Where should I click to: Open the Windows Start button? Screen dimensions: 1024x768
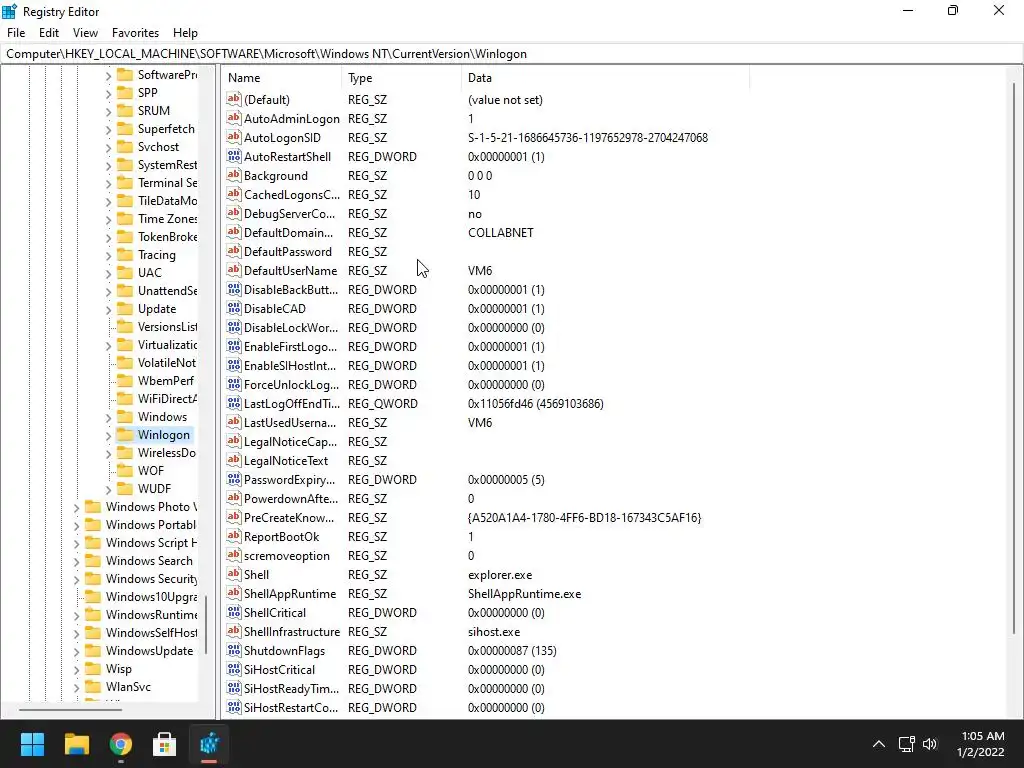coord(32,744)
